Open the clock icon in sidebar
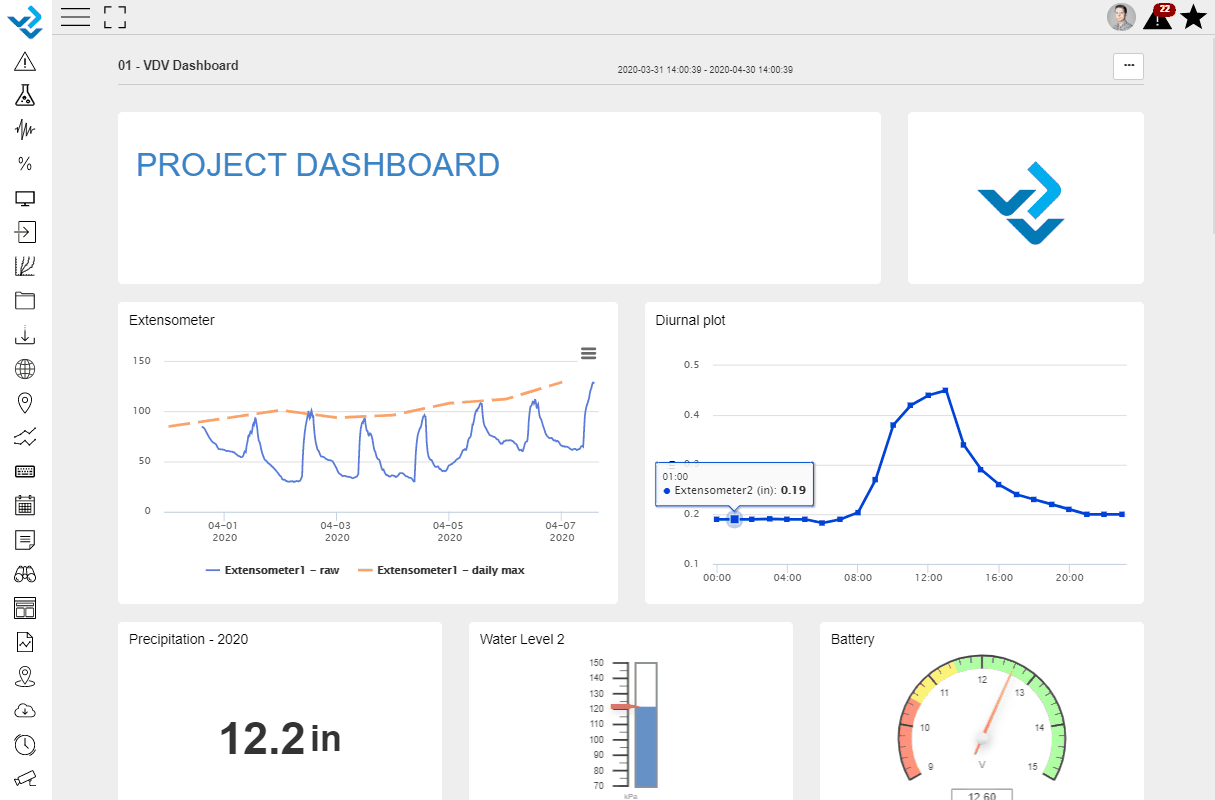This screenshot has height=800, width=1215. 25,744
